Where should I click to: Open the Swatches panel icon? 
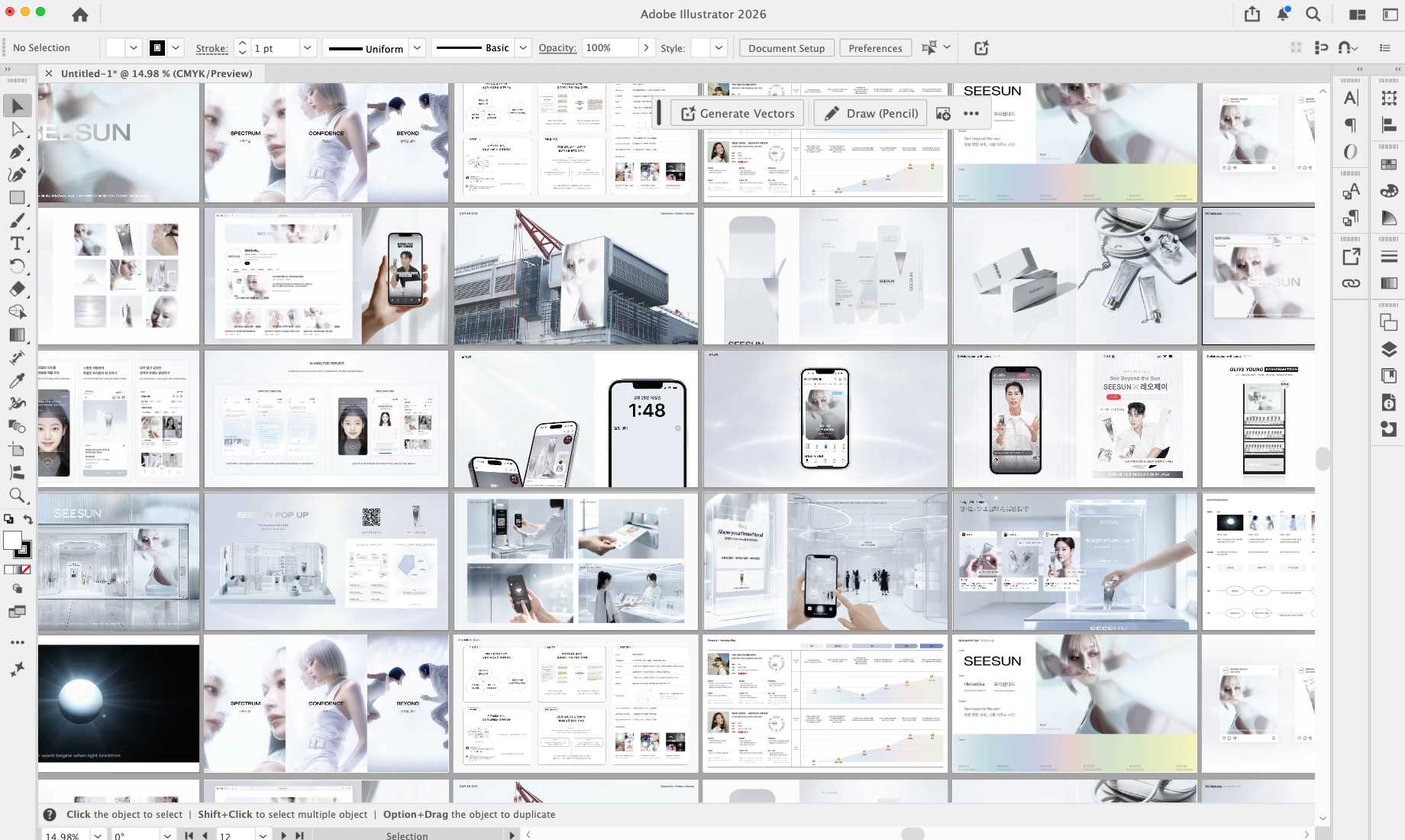pos(1389,164)
